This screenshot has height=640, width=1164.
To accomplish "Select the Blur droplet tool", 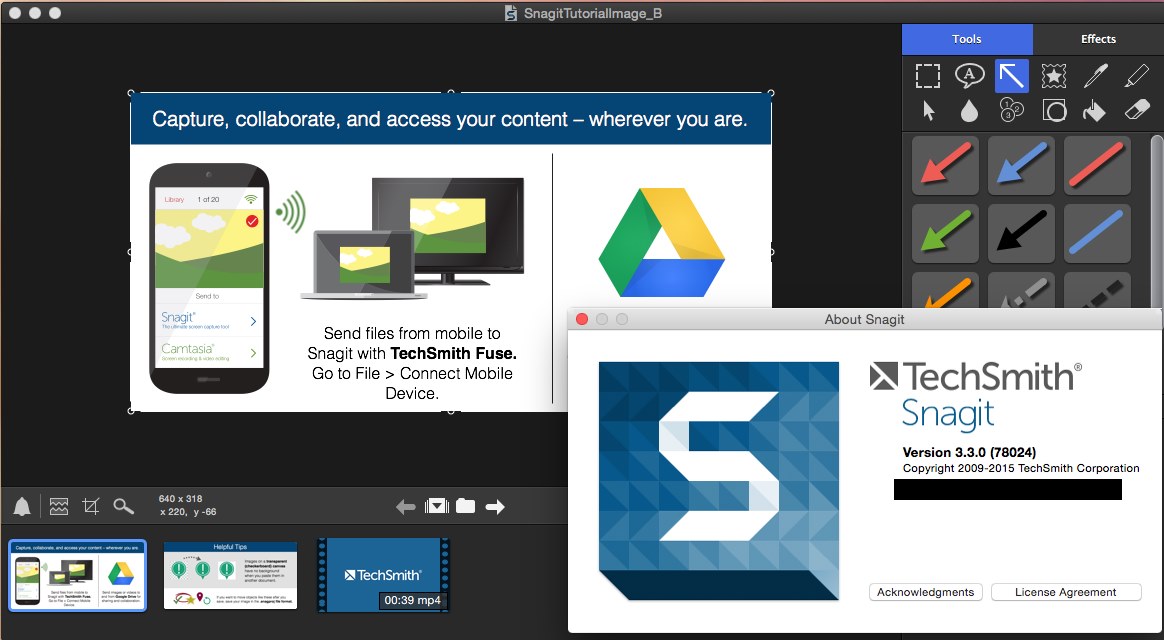I will coord(969,111).
